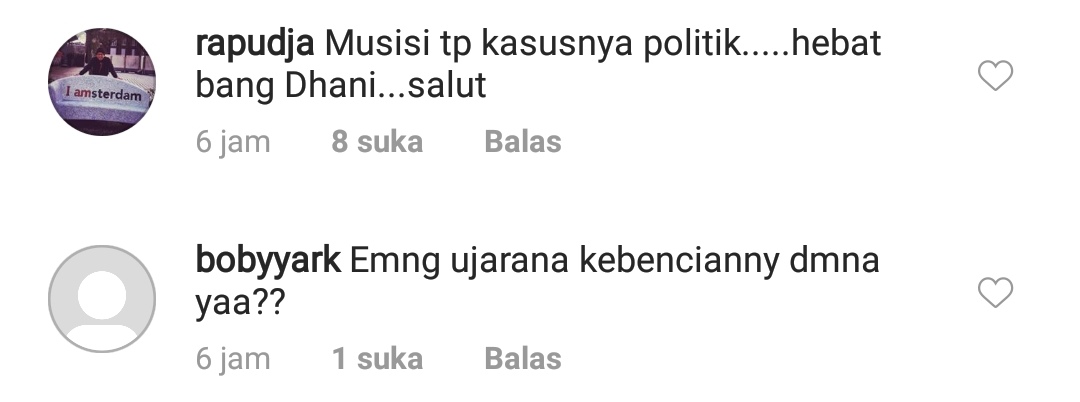Image resolution: width=1080 pixels, height=402 pixels.
Task: Click the 6 jam timestamp under rapudja
Action: point(233,142)
